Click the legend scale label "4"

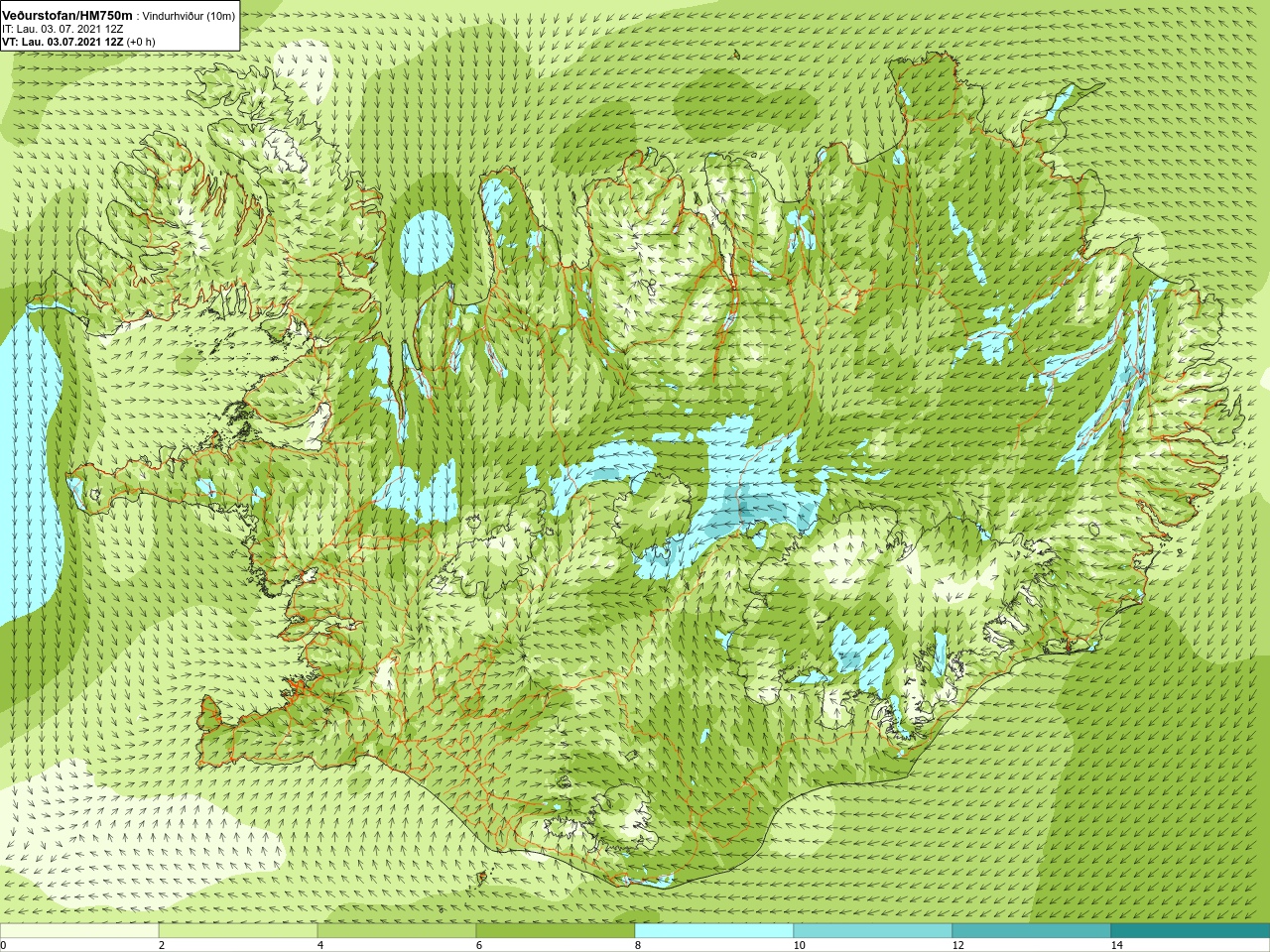[320, 946]
